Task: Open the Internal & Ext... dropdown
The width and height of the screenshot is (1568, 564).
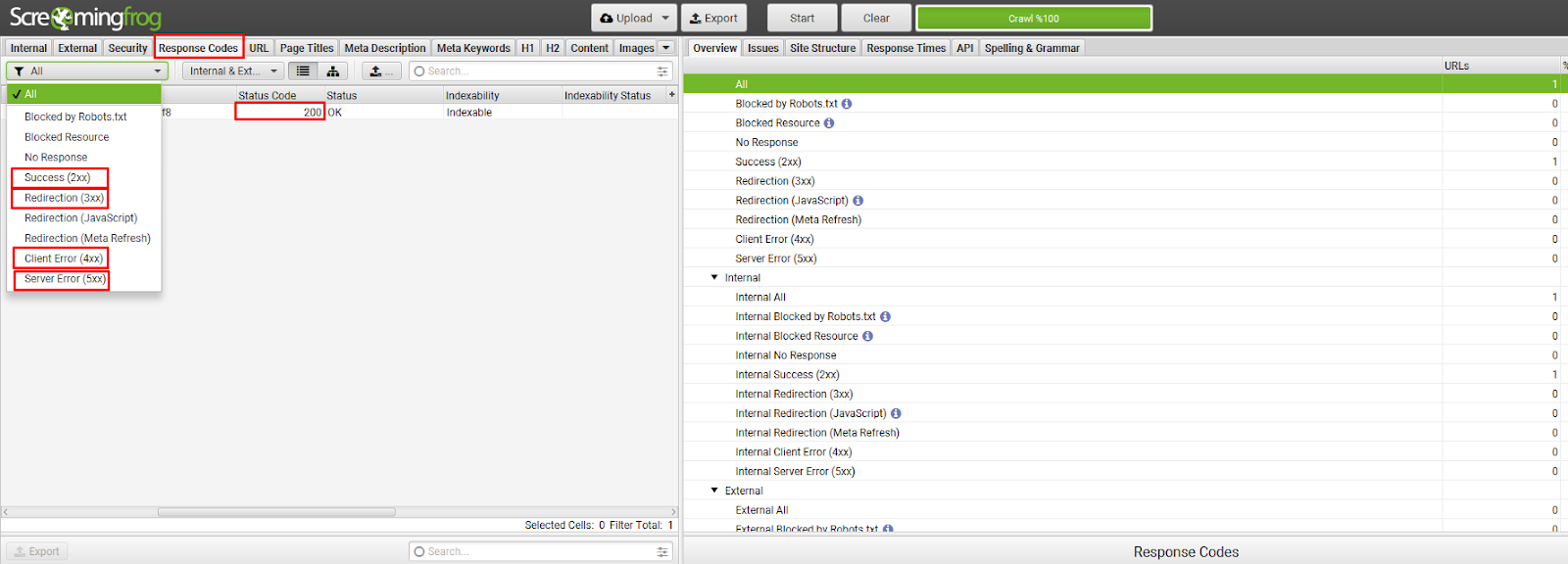Action: 233,71
